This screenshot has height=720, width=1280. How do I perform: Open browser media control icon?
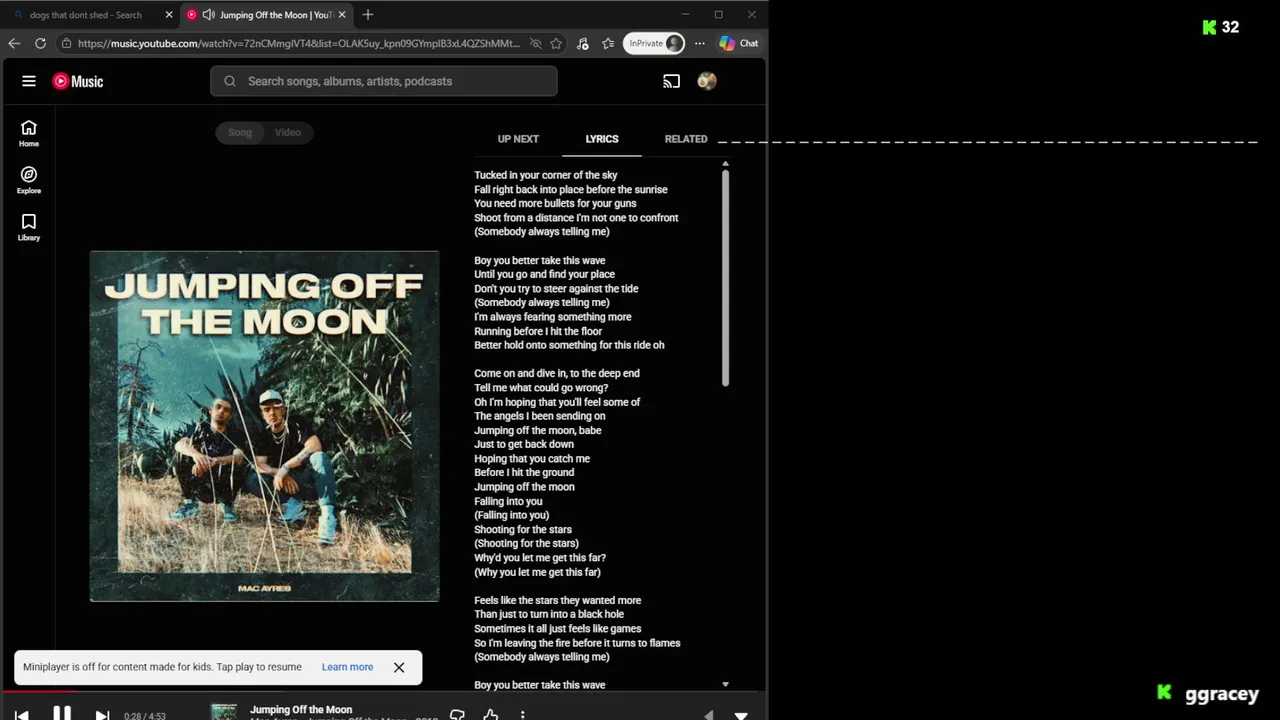pyautogui.click(x=583, y=43)
